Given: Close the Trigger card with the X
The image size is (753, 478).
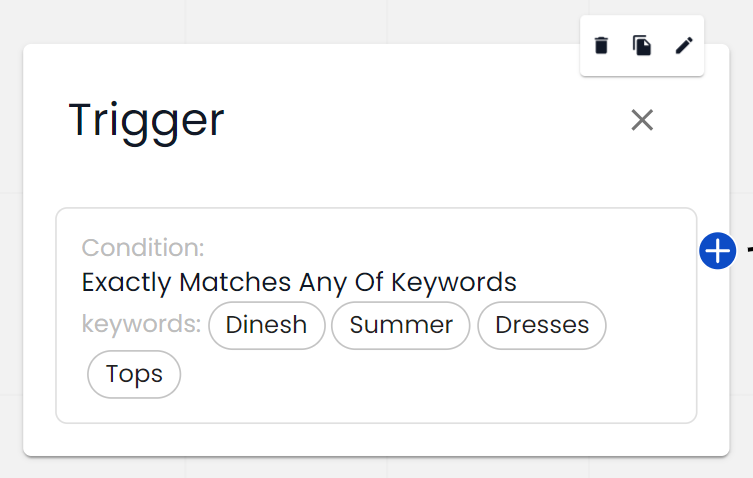Looking at the screenshot, I should coord(642,120).
